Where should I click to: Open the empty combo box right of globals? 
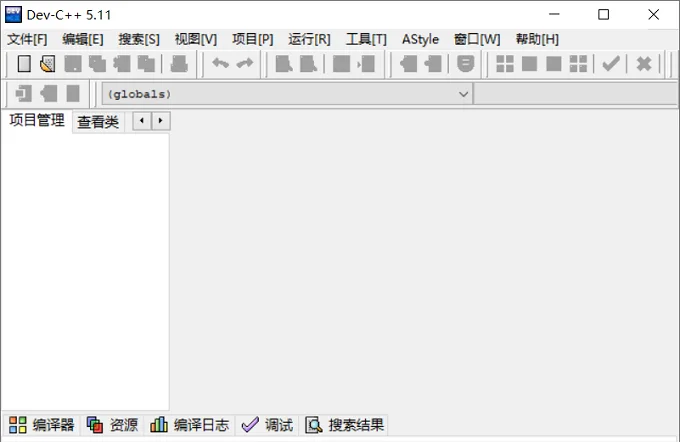click(576, 94)
